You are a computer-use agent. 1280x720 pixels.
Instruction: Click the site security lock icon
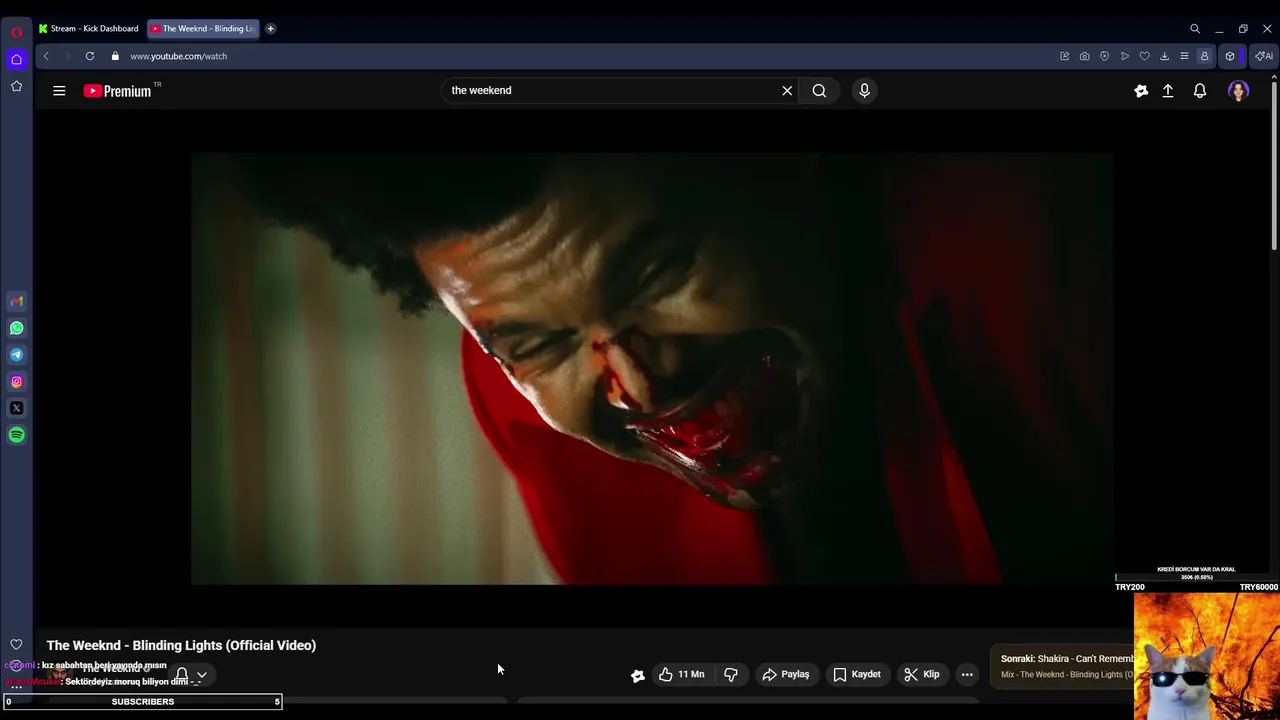[115, 56]
